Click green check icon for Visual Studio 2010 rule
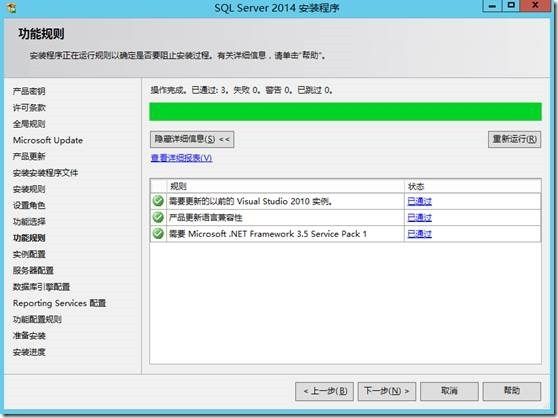The height and width of the screenshot is (418, 558). coord(158,201)
